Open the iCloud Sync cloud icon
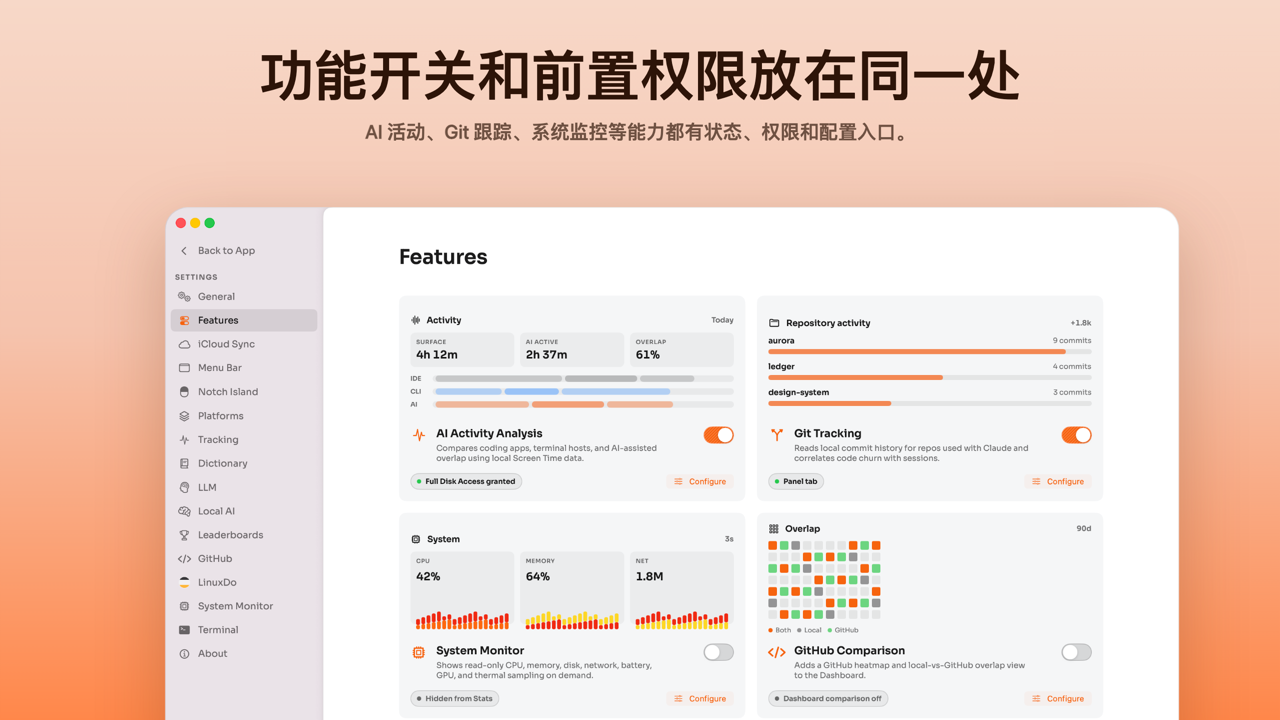This screenshot has height=720, width=1280. [184, 344]
